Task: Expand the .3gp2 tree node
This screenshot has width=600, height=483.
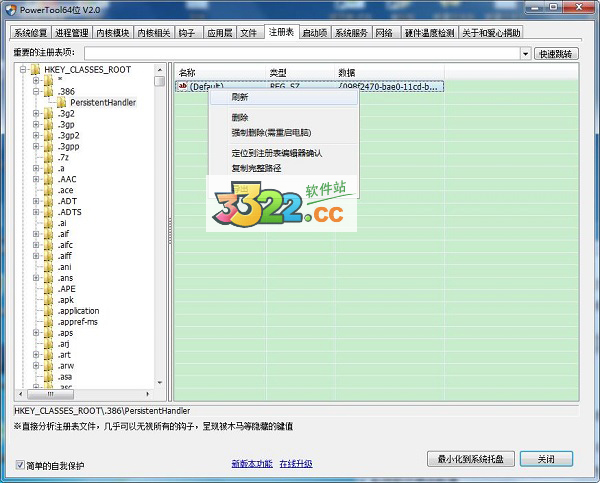Action: coord(36,135)
